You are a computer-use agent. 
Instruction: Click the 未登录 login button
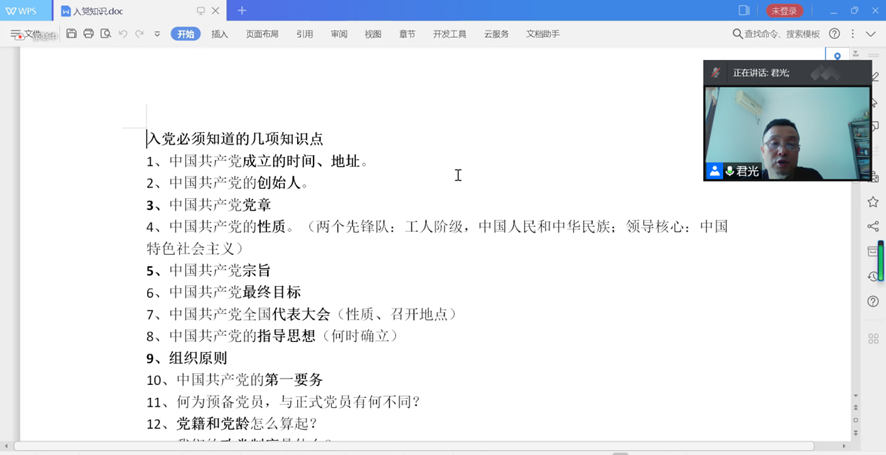click(785, 11)
